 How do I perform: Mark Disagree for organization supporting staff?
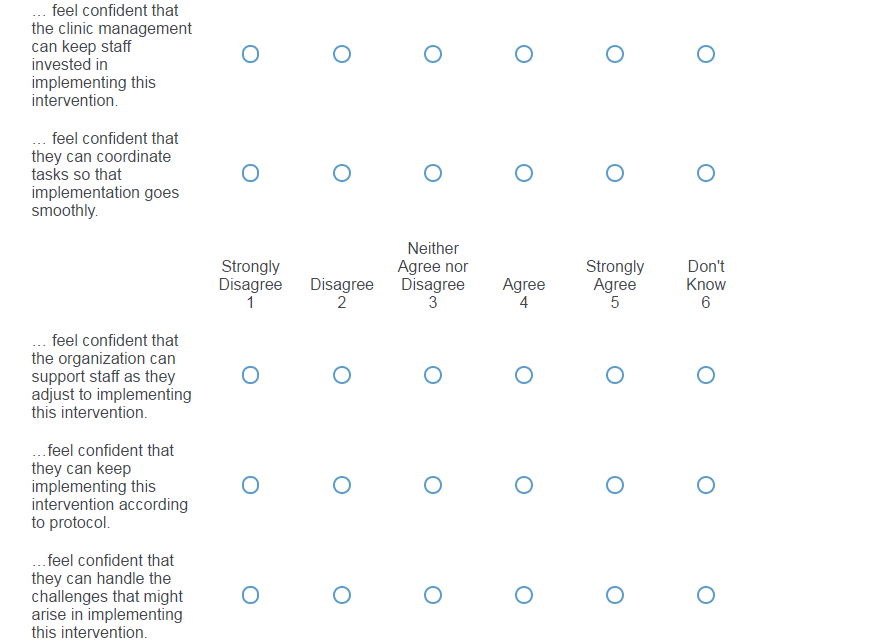click(x=342, y=375)
